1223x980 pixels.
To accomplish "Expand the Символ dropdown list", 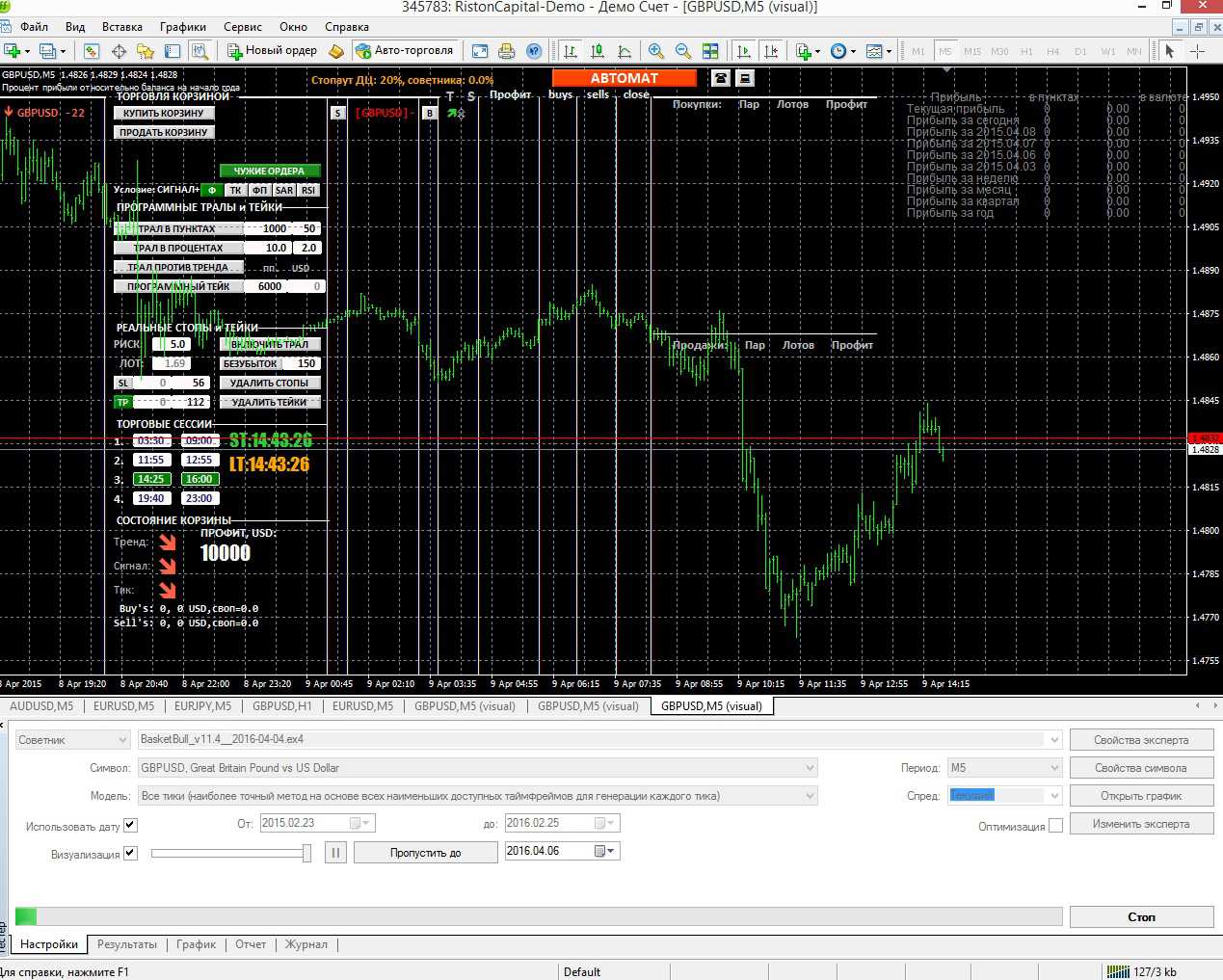I will (x=810, y=768).
